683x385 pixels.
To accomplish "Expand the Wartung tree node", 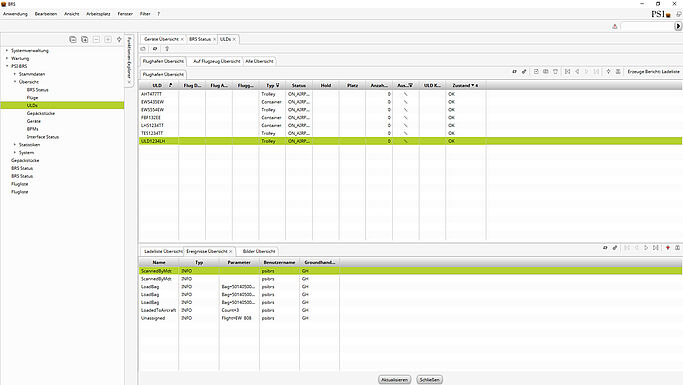I will coord(7,58).
